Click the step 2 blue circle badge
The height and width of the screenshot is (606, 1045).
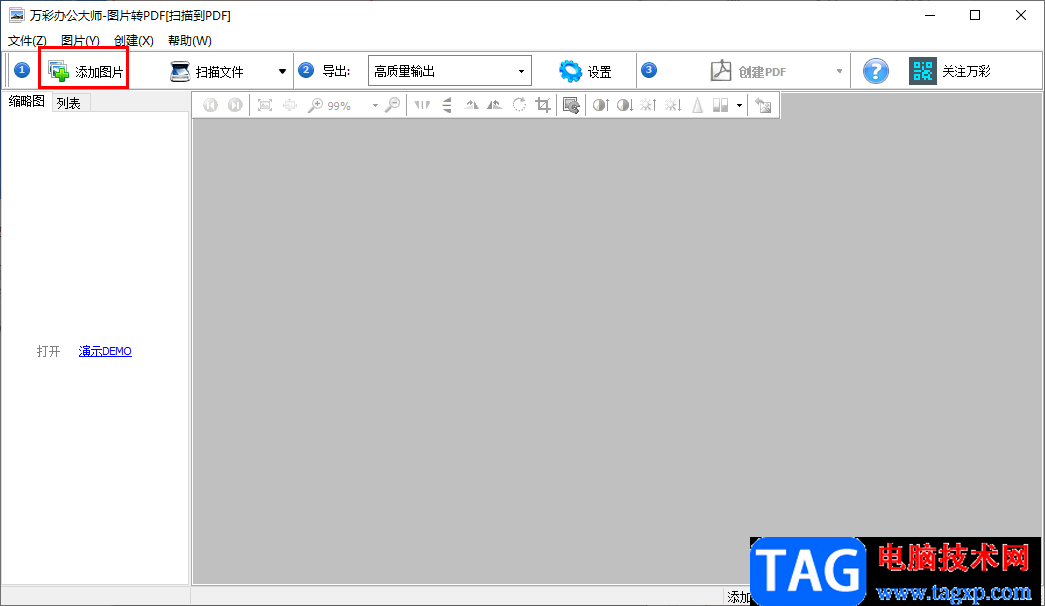(306, 70)
